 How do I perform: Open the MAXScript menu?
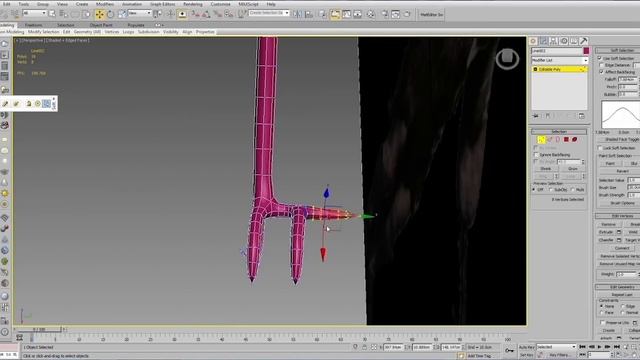(249, 4)
